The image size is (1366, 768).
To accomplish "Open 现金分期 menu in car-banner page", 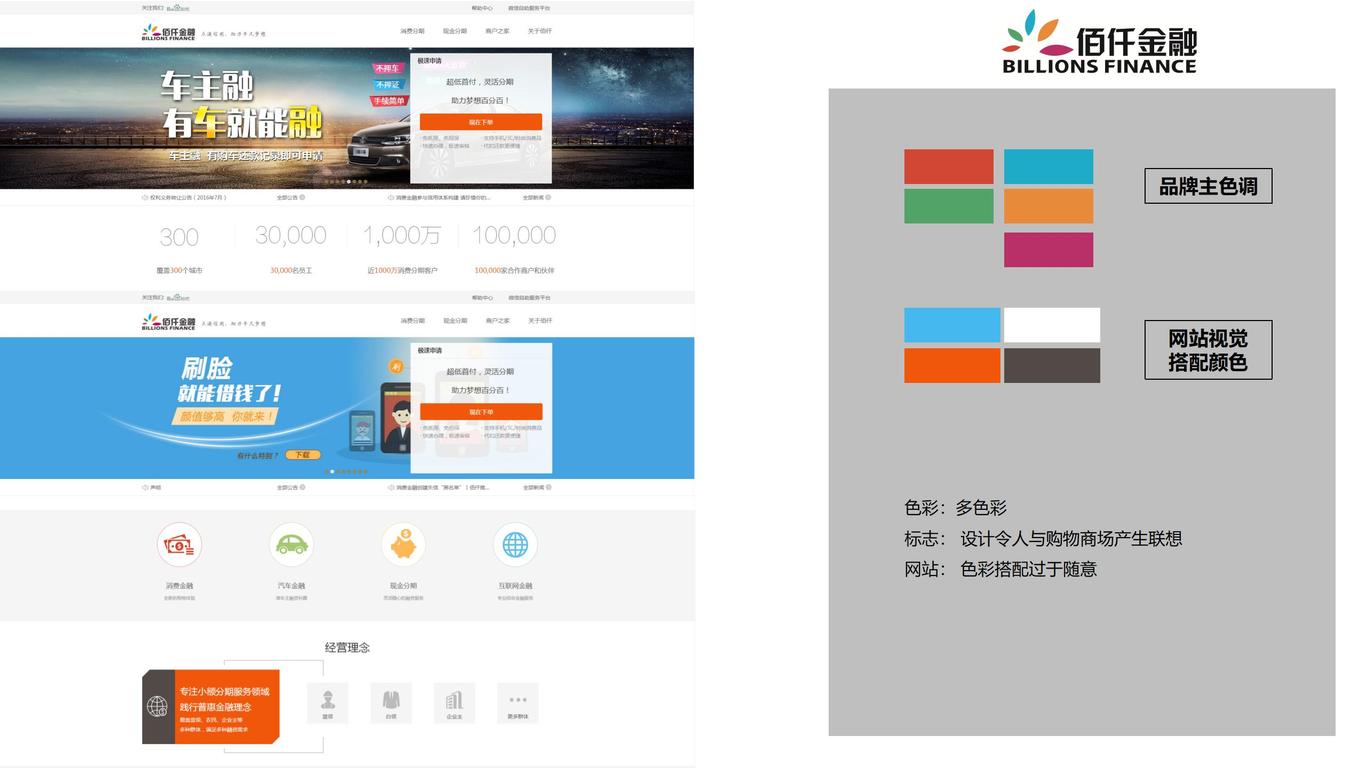I will coord(455,31).
